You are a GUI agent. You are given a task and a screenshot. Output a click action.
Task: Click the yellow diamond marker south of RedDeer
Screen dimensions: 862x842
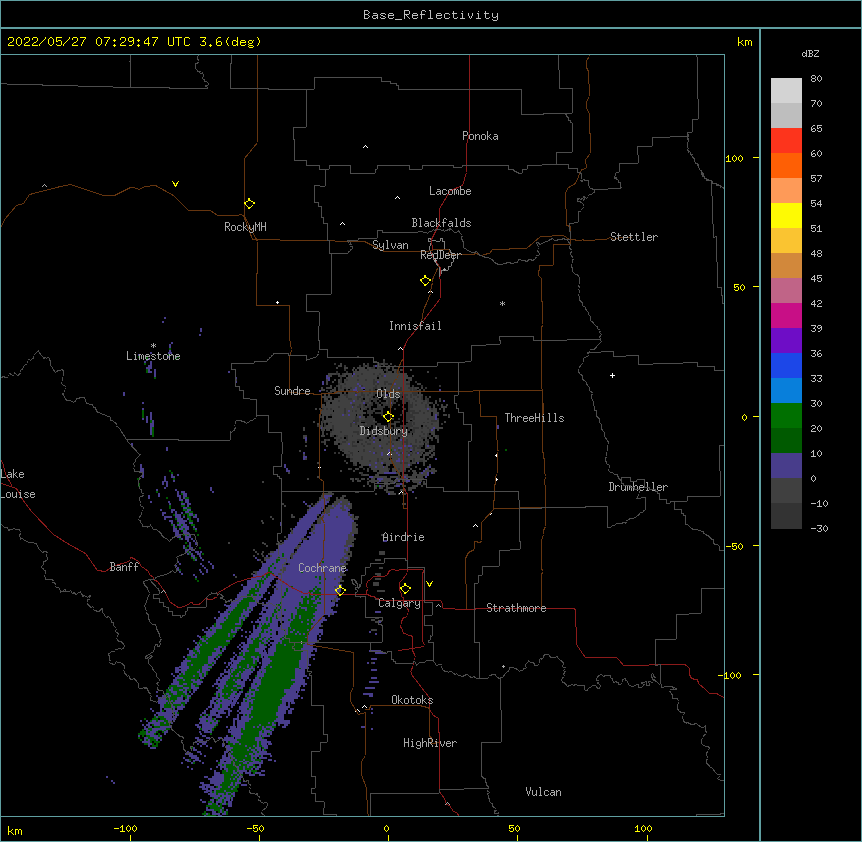(x=425, y=281)
